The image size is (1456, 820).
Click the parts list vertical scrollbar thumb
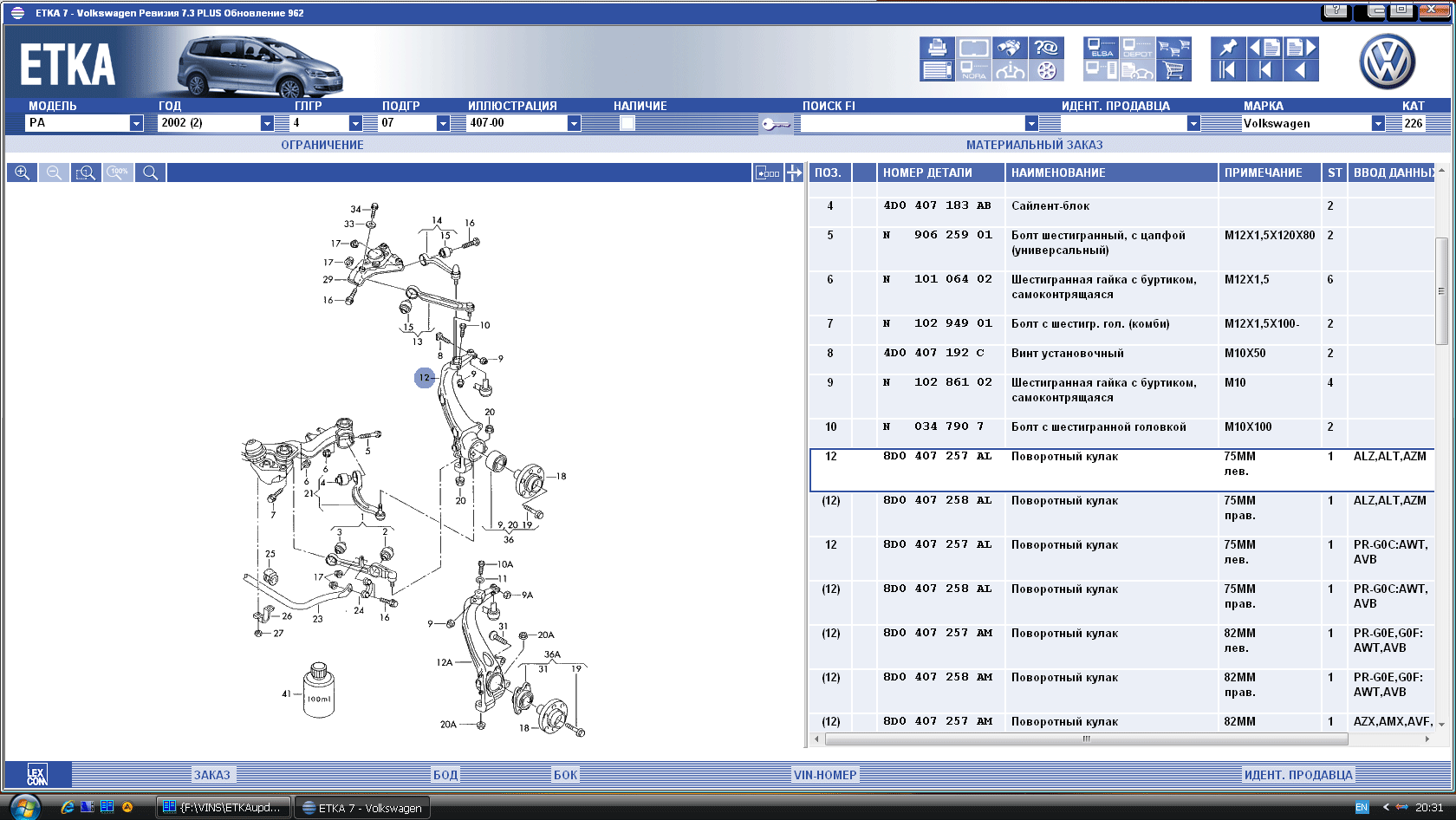point(1441,291)
